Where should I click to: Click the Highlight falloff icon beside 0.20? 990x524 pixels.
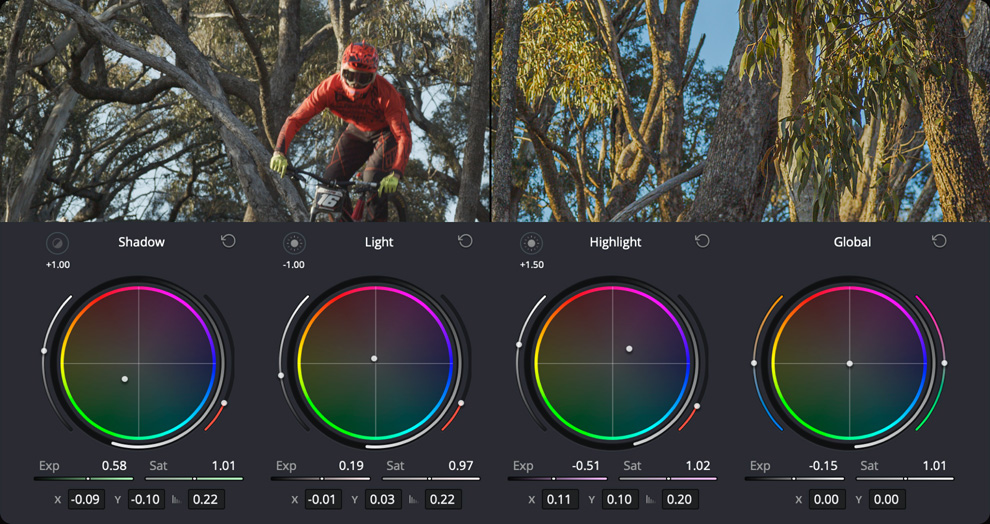pos(651,500)
